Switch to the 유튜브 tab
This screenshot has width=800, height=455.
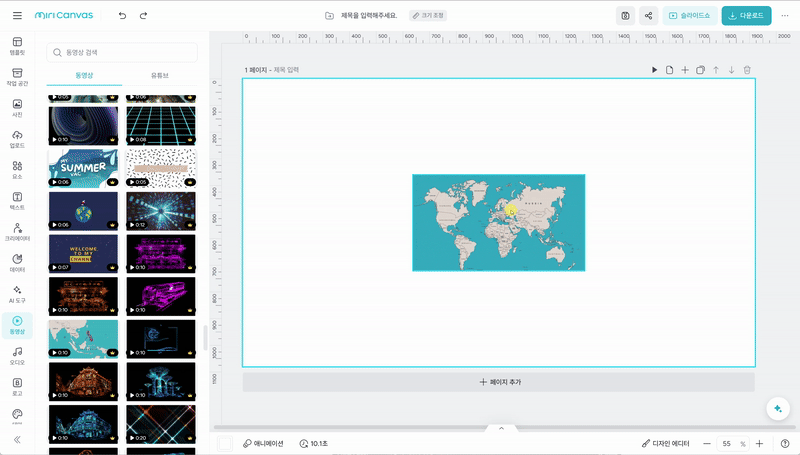pos(160,76)
